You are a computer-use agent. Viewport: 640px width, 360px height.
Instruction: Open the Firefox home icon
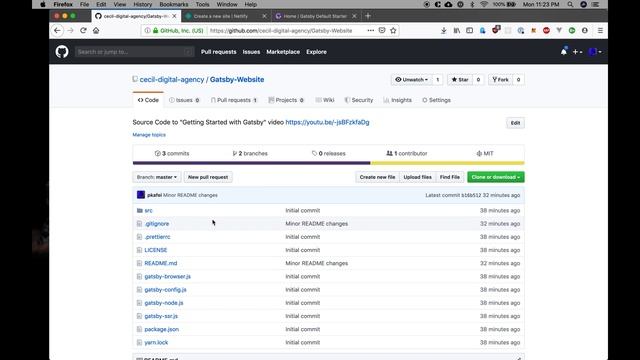click(96, 31)
